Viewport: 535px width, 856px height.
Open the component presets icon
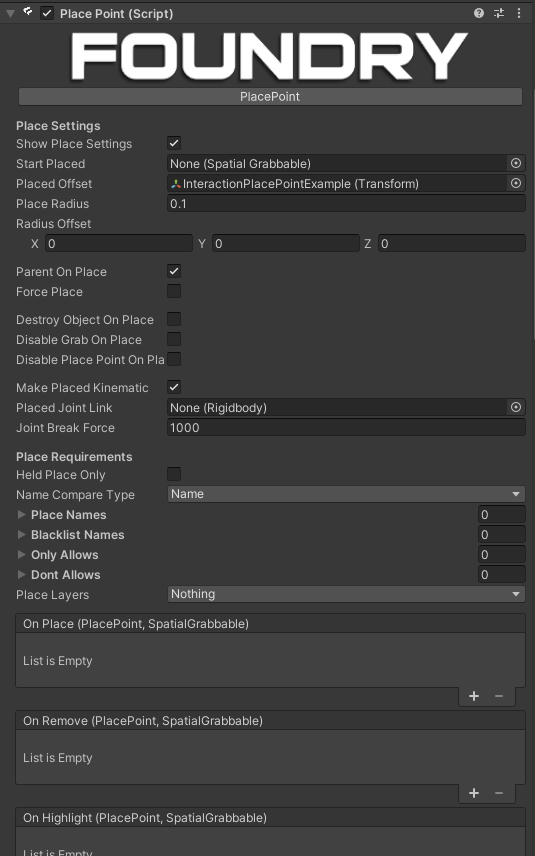click(499, 13)
